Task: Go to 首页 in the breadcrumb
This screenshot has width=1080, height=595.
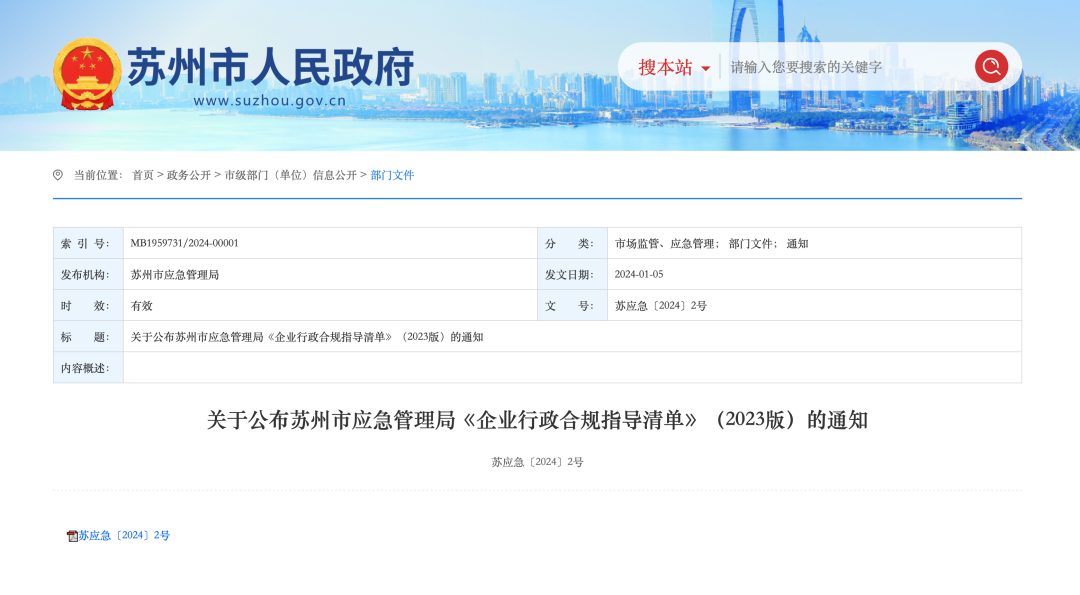Action: pyautogui.click(x=143, y=175)
